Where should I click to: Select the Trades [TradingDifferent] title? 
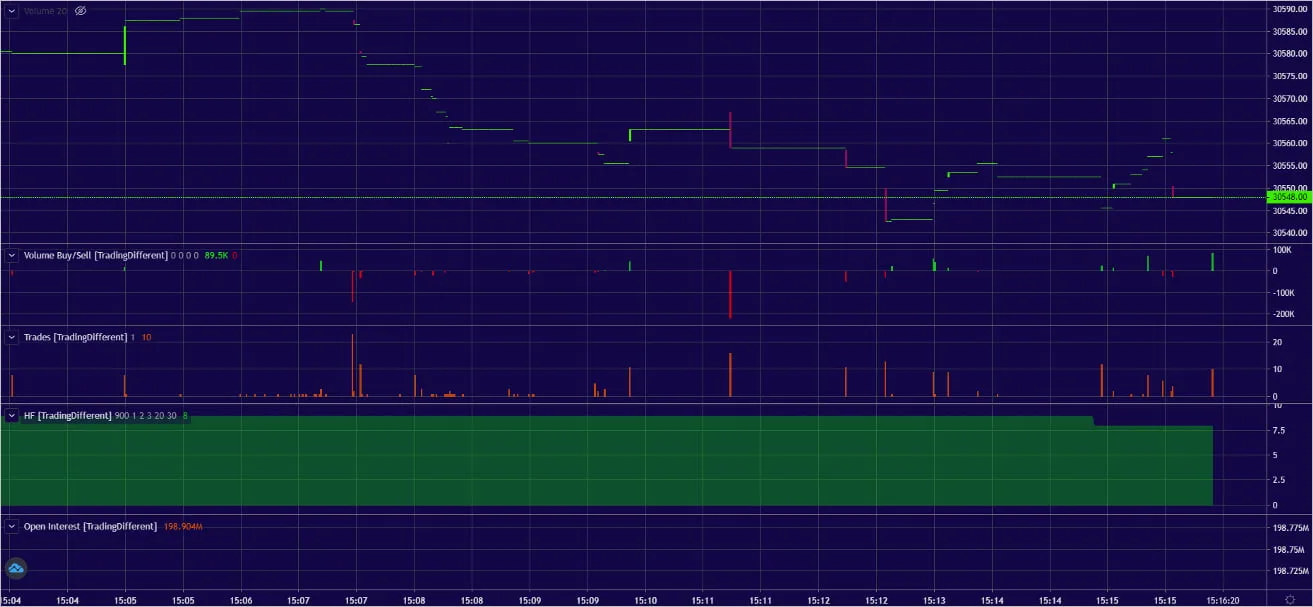(75, 337)
